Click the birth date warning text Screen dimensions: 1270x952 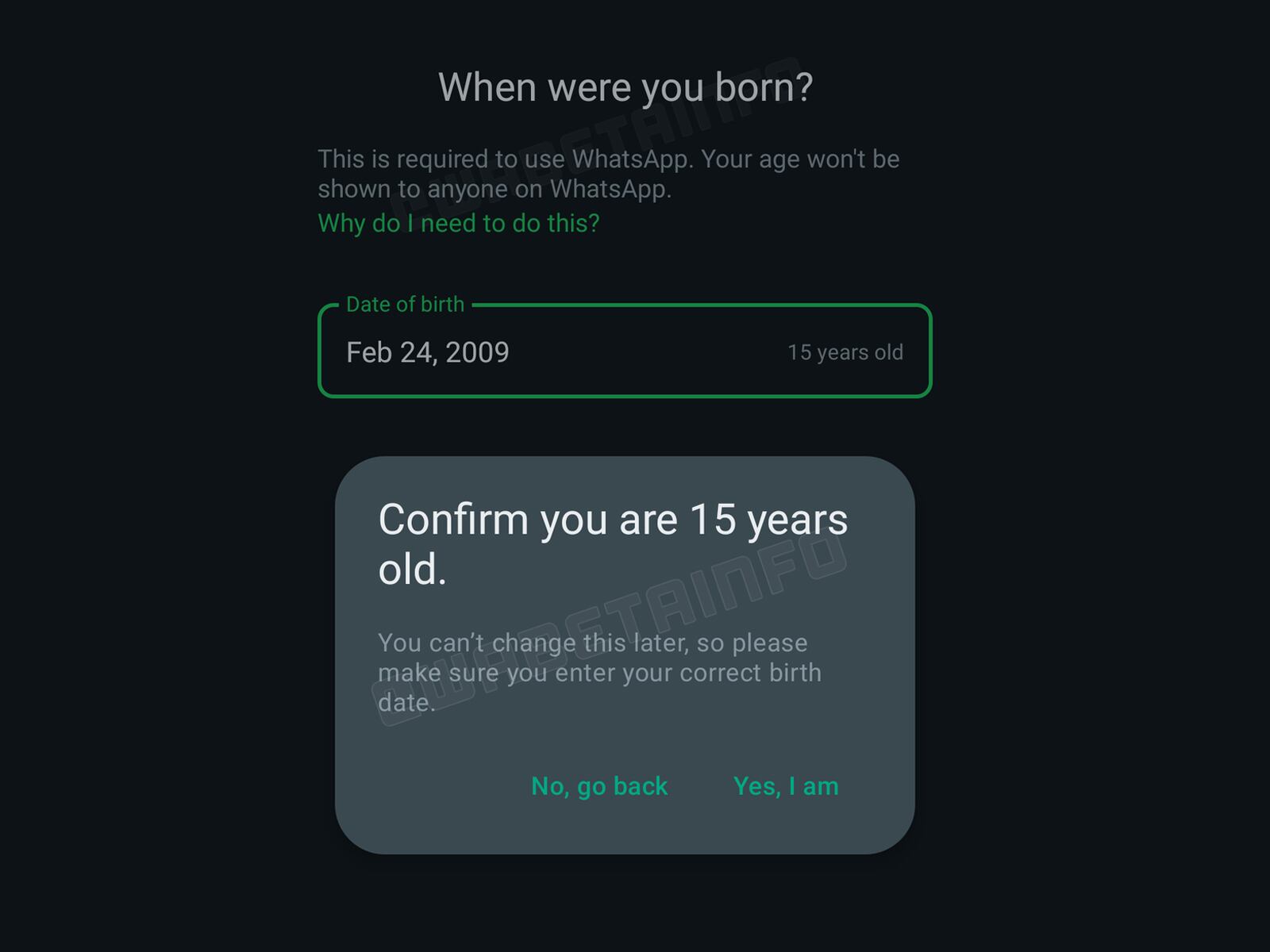[601, 672]
